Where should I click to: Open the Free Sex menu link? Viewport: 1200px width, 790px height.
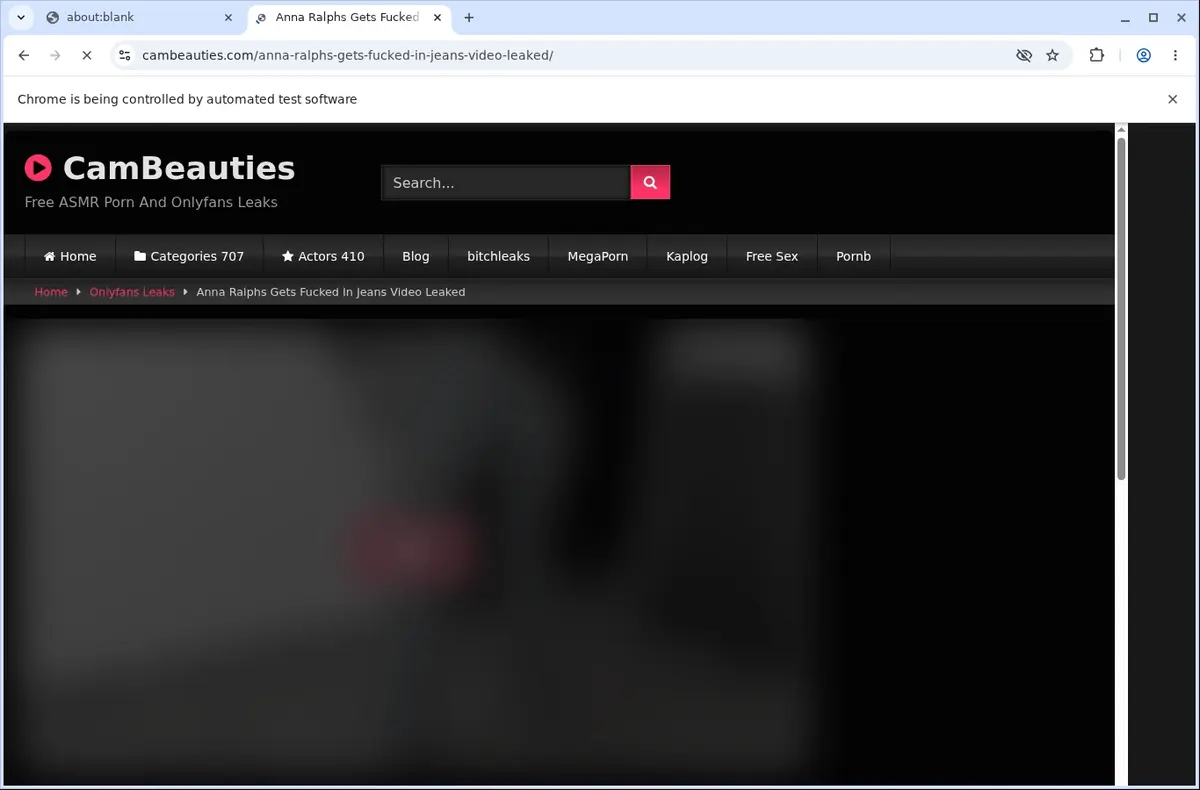coord(772,256)
